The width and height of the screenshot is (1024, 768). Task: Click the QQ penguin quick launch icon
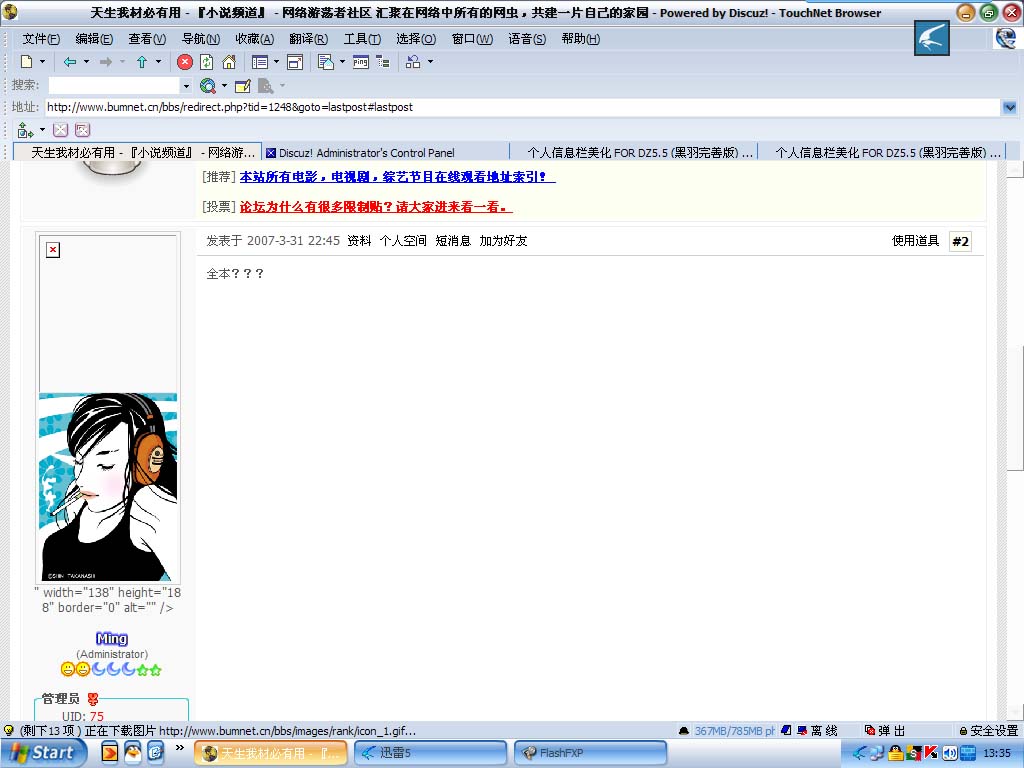[x=133, y=753]
